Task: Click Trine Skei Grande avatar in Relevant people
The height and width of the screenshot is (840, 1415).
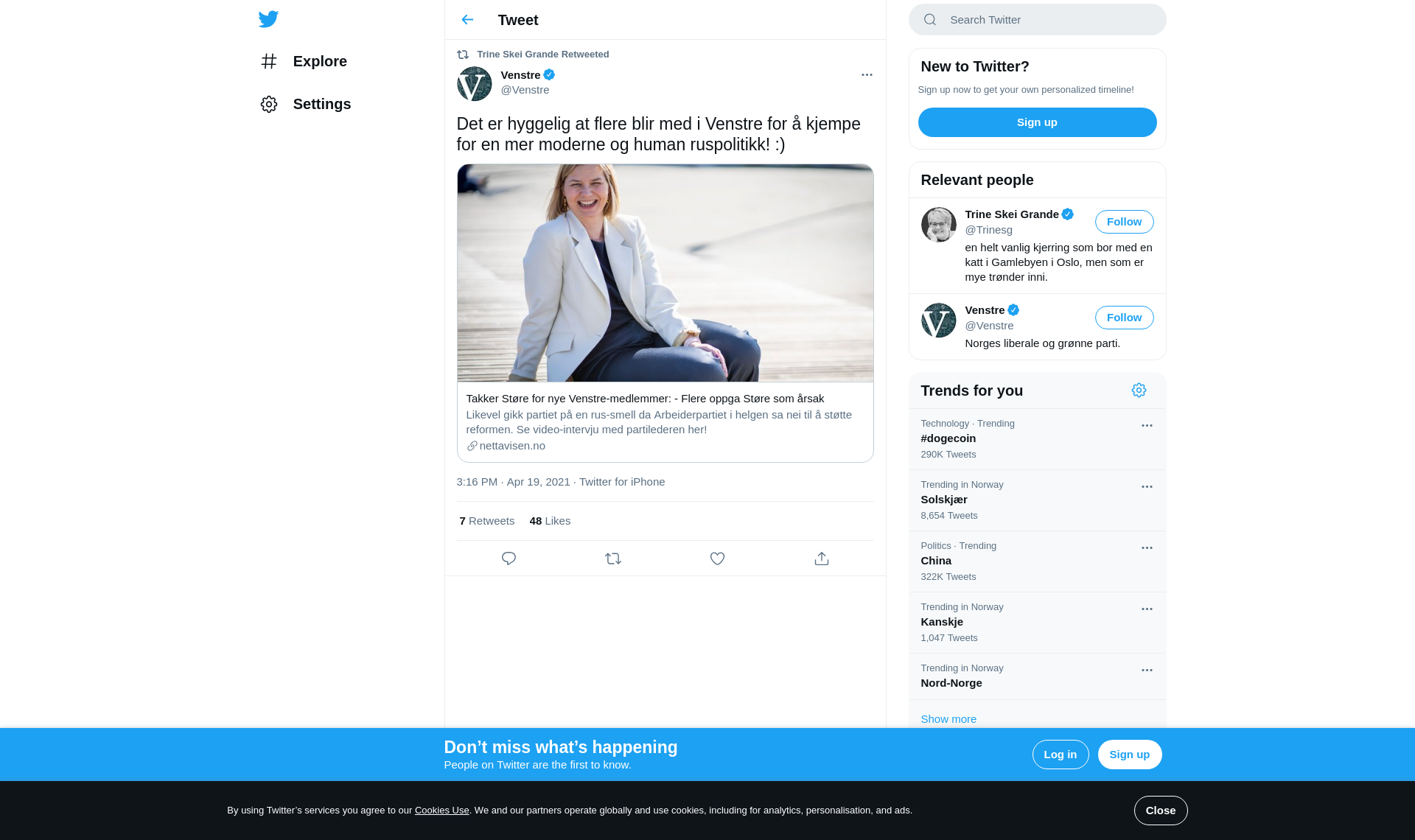Action: point(939,225)
